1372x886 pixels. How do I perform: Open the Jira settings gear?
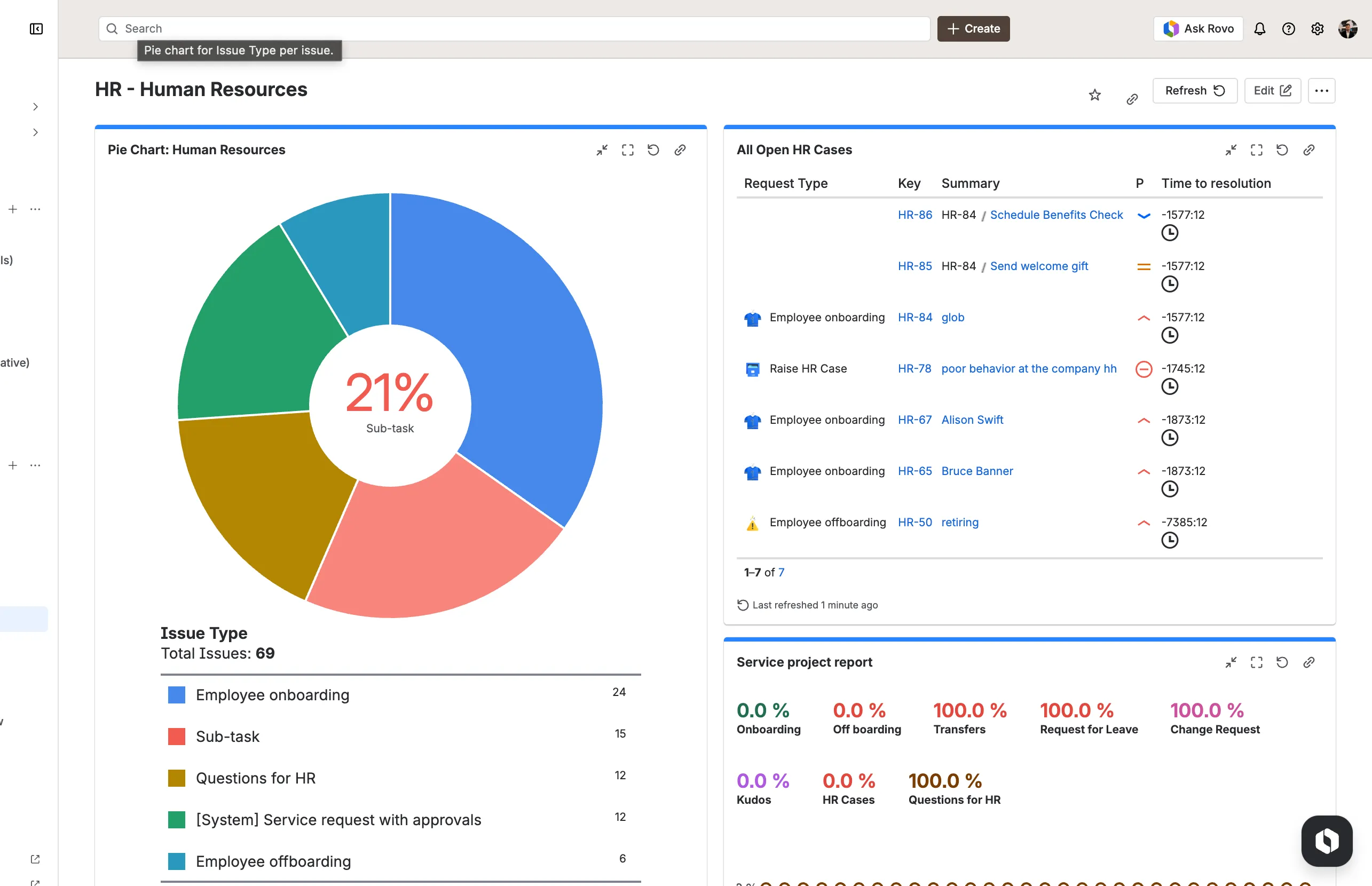[1318, 28]
